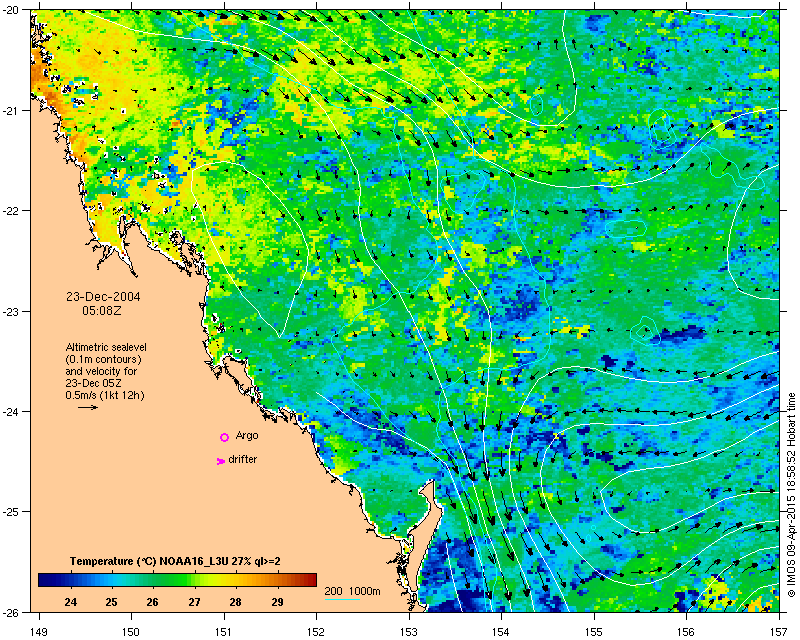Click the colorbar tick value 27
The image size is (800, 640).
click(194, 602)
